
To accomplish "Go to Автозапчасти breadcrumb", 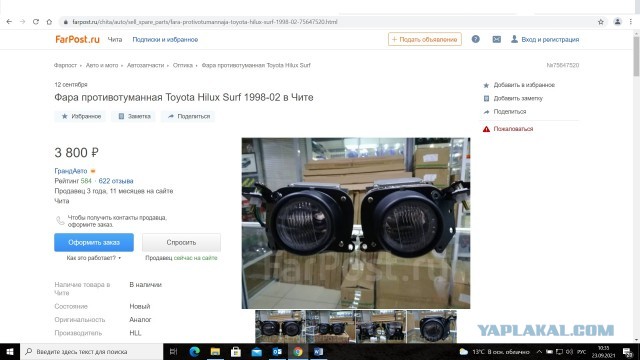I will coord(145,65).
